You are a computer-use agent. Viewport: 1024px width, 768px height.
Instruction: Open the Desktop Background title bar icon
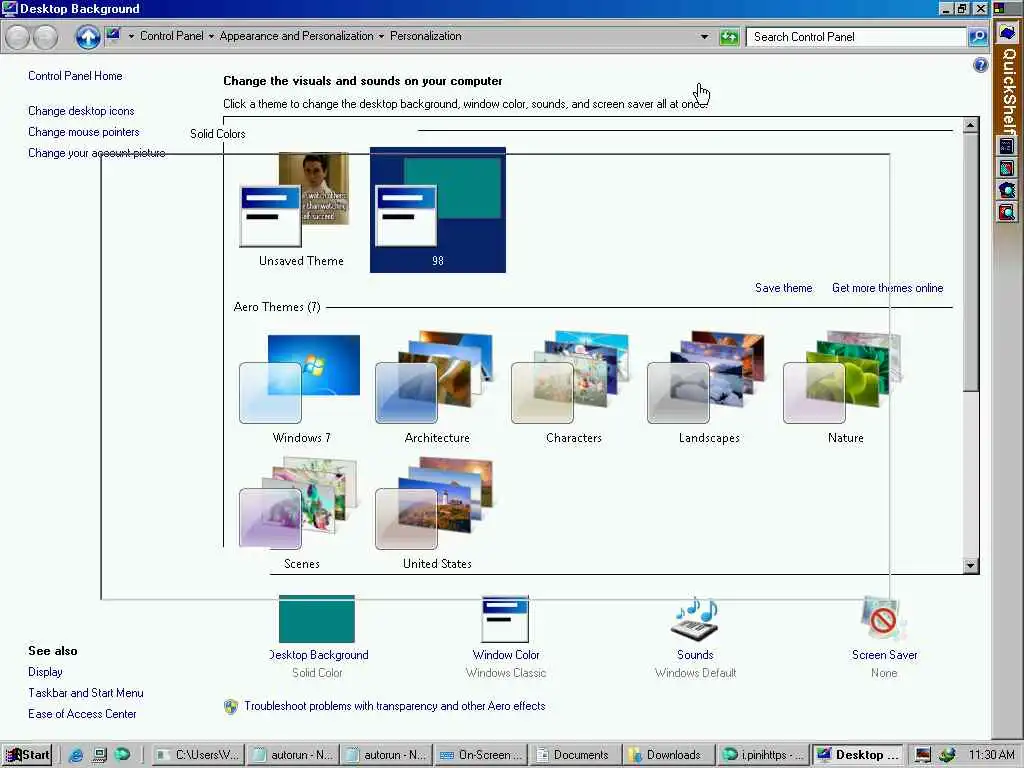point(9,8)
